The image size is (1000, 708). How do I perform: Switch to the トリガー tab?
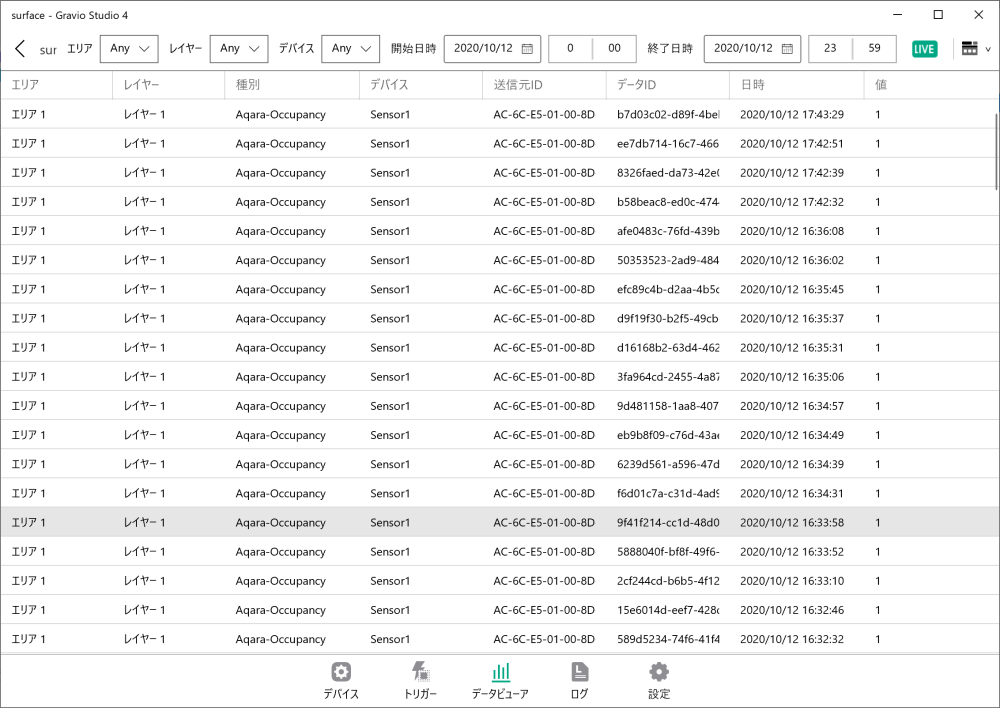420,672
